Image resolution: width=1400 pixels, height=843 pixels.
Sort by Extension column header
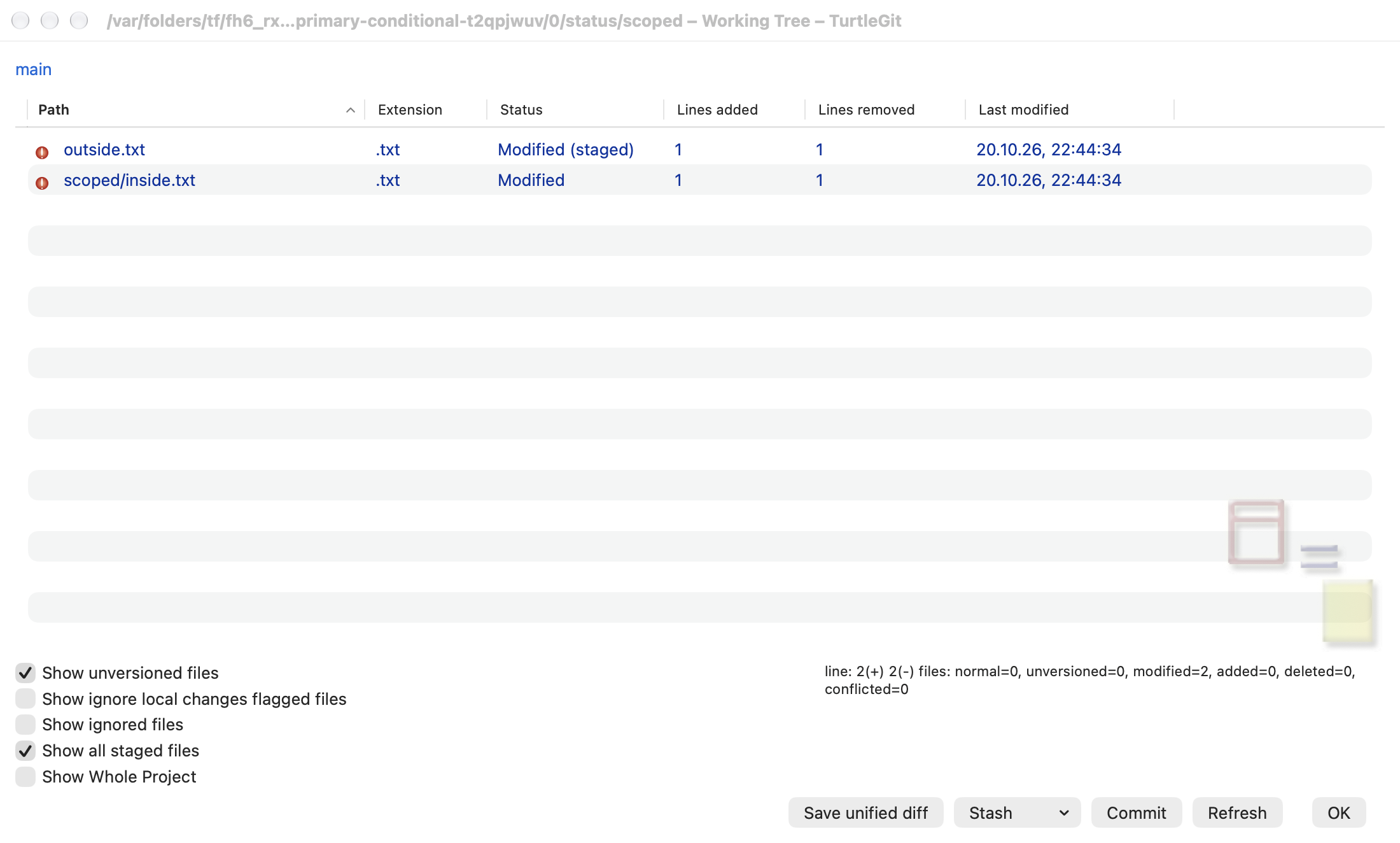click(x=426, y=110)
